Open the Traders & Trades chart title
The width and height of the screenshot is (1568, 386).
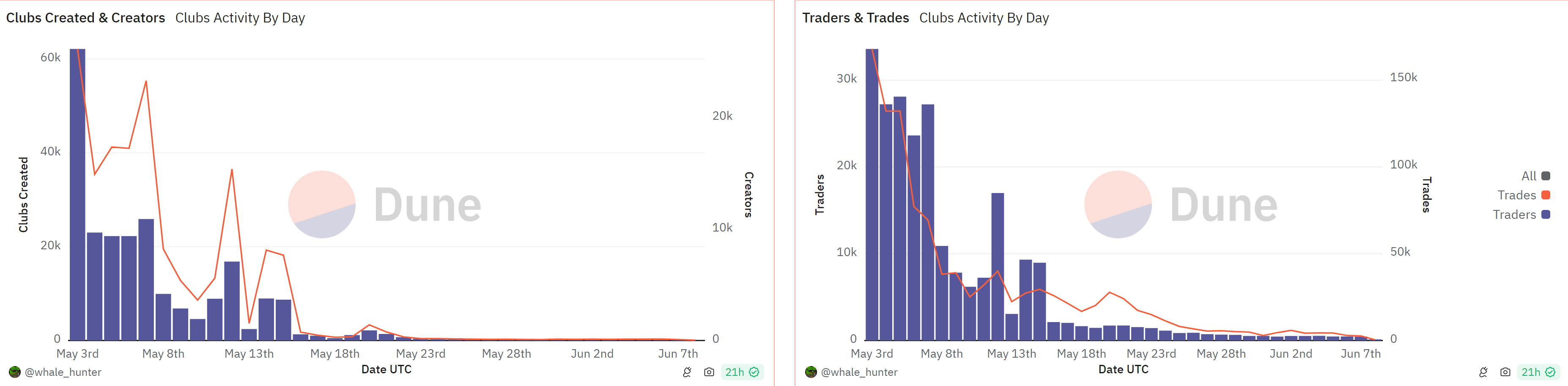coord(855,18)
